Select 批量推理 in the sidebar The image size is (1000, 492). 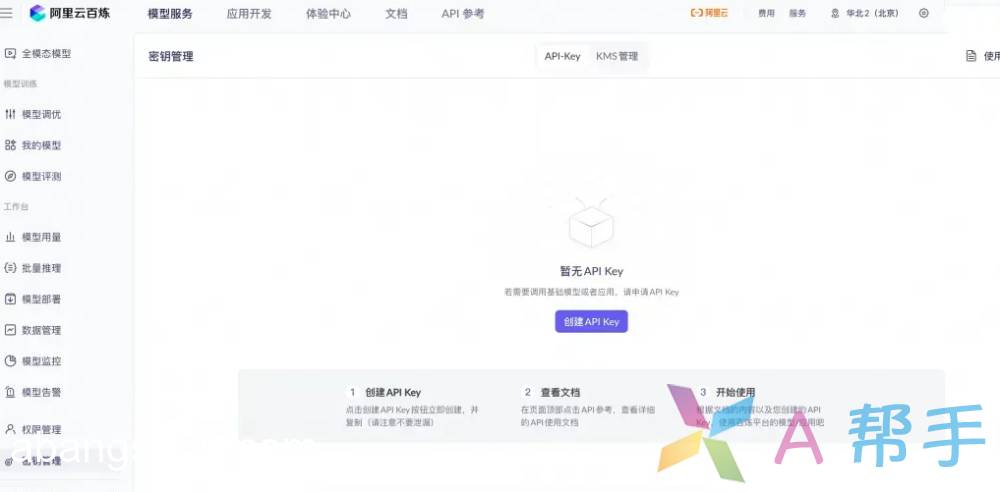pos(40,268)
